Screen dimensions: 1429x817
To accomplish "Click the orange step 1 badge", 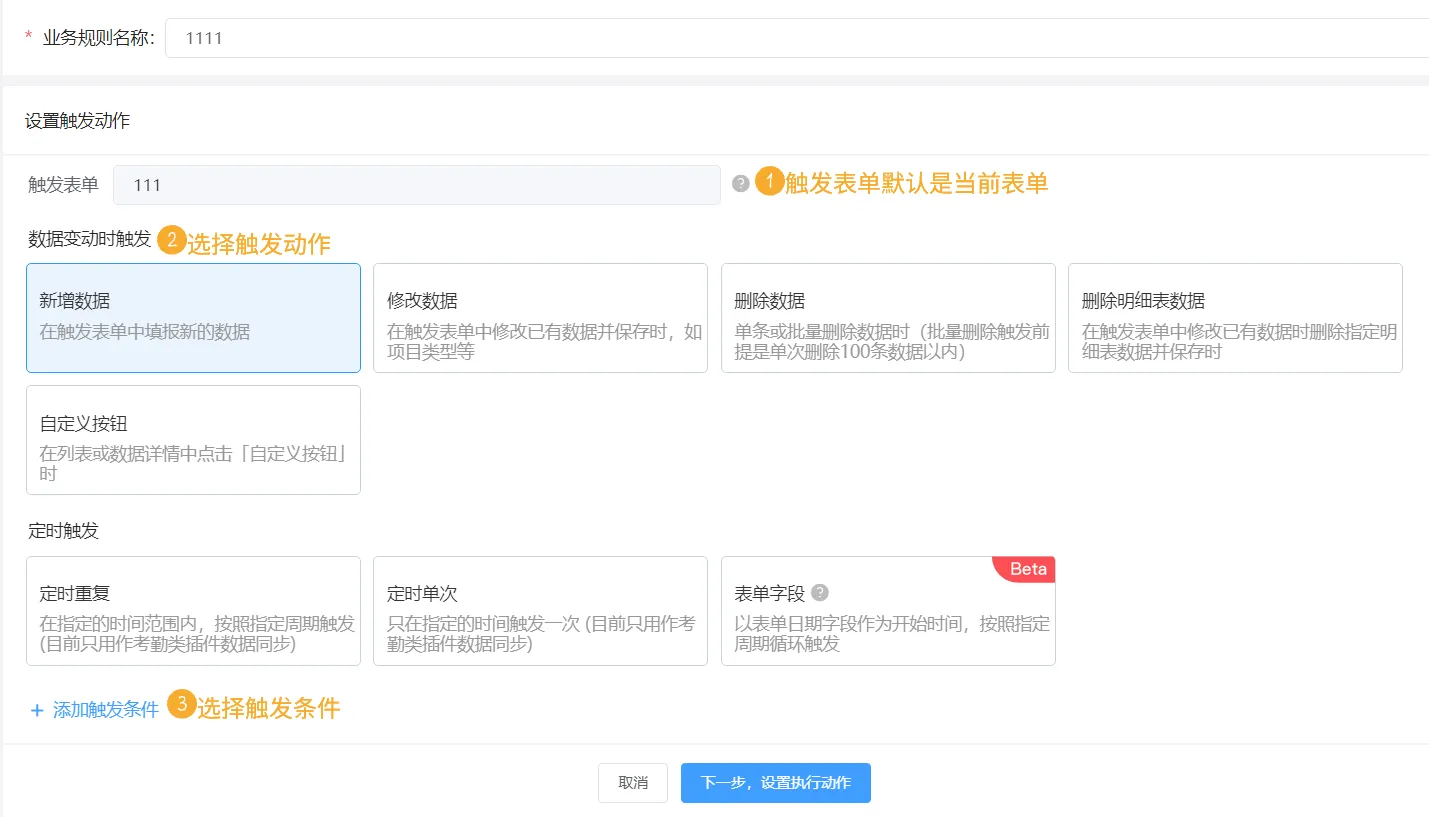I will point(769,181).
